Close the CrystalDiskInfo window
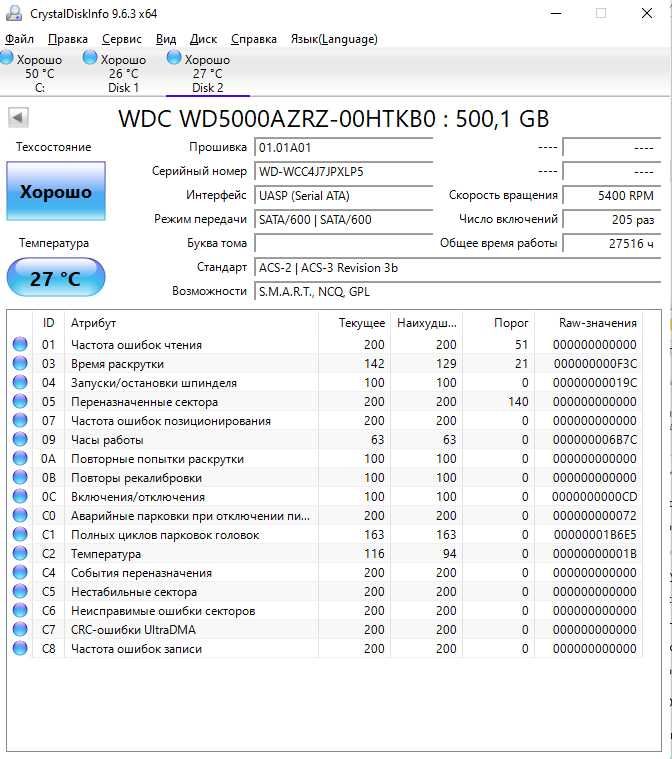The height and width of the screenshot is (759, 672). coord(647,14)
